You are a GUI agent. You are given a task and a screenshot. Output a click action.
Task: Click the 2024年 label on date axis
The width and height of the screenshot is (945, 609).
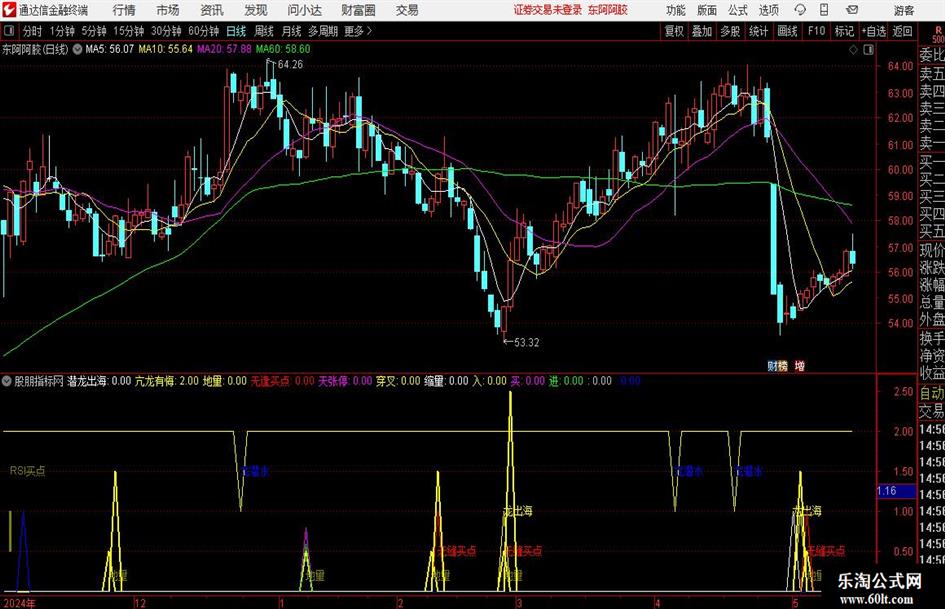19,603
